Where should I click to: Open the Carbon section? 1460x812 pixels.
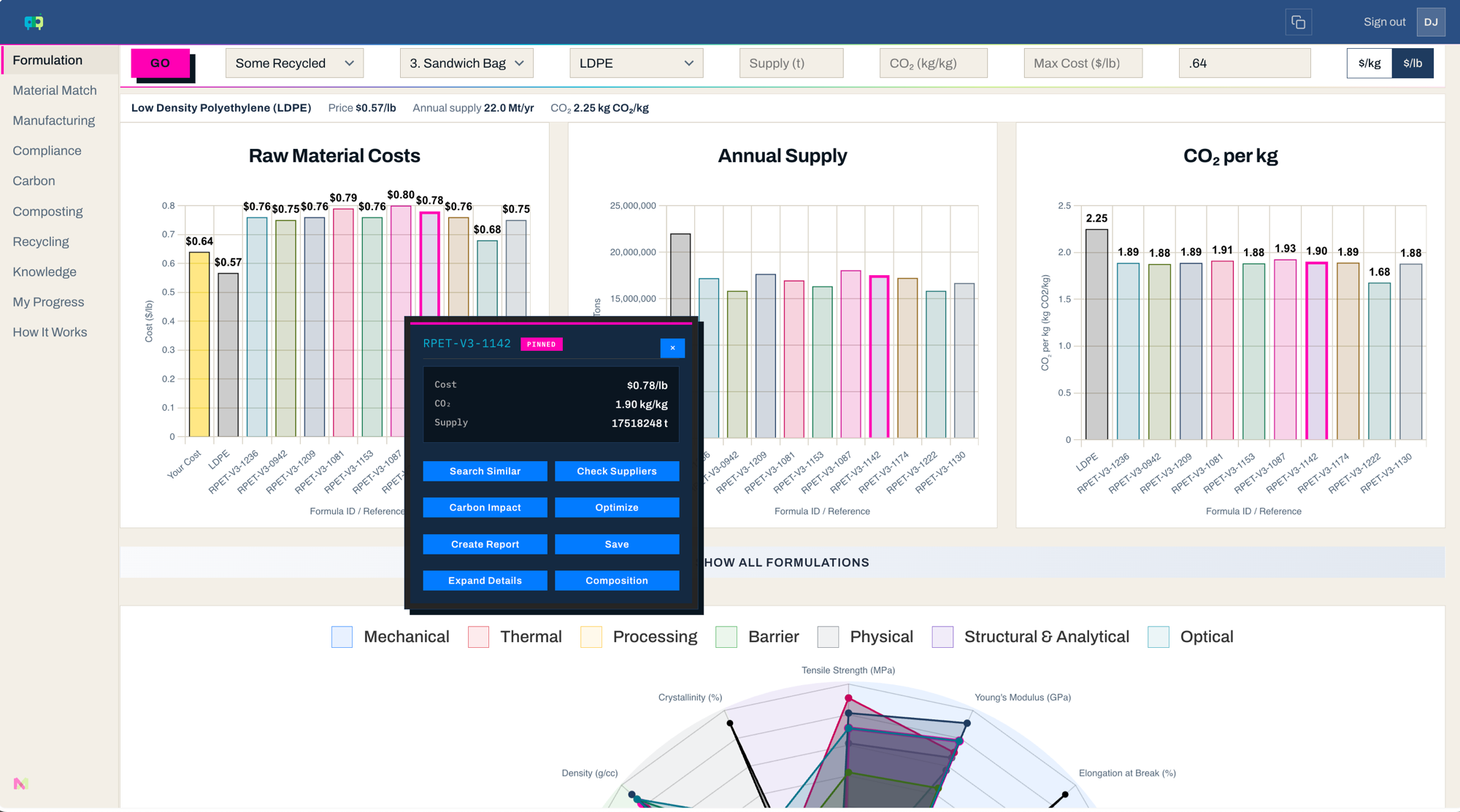pyautogui.click(x=34, y=181)
